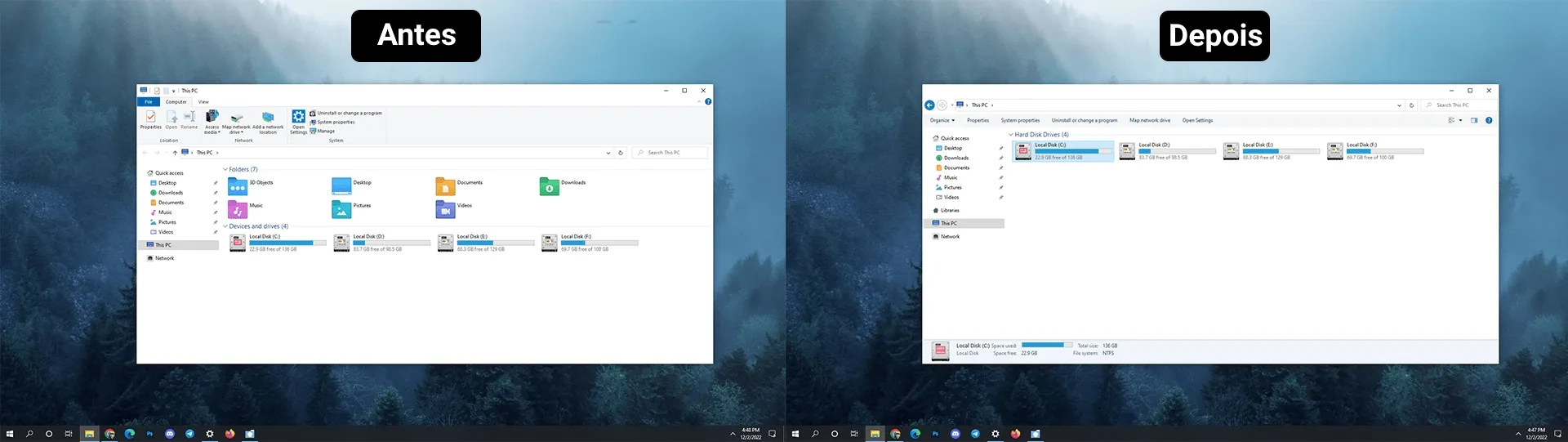
Task: Open address history dropdown in Antes window
Action: tap(608, 153)
